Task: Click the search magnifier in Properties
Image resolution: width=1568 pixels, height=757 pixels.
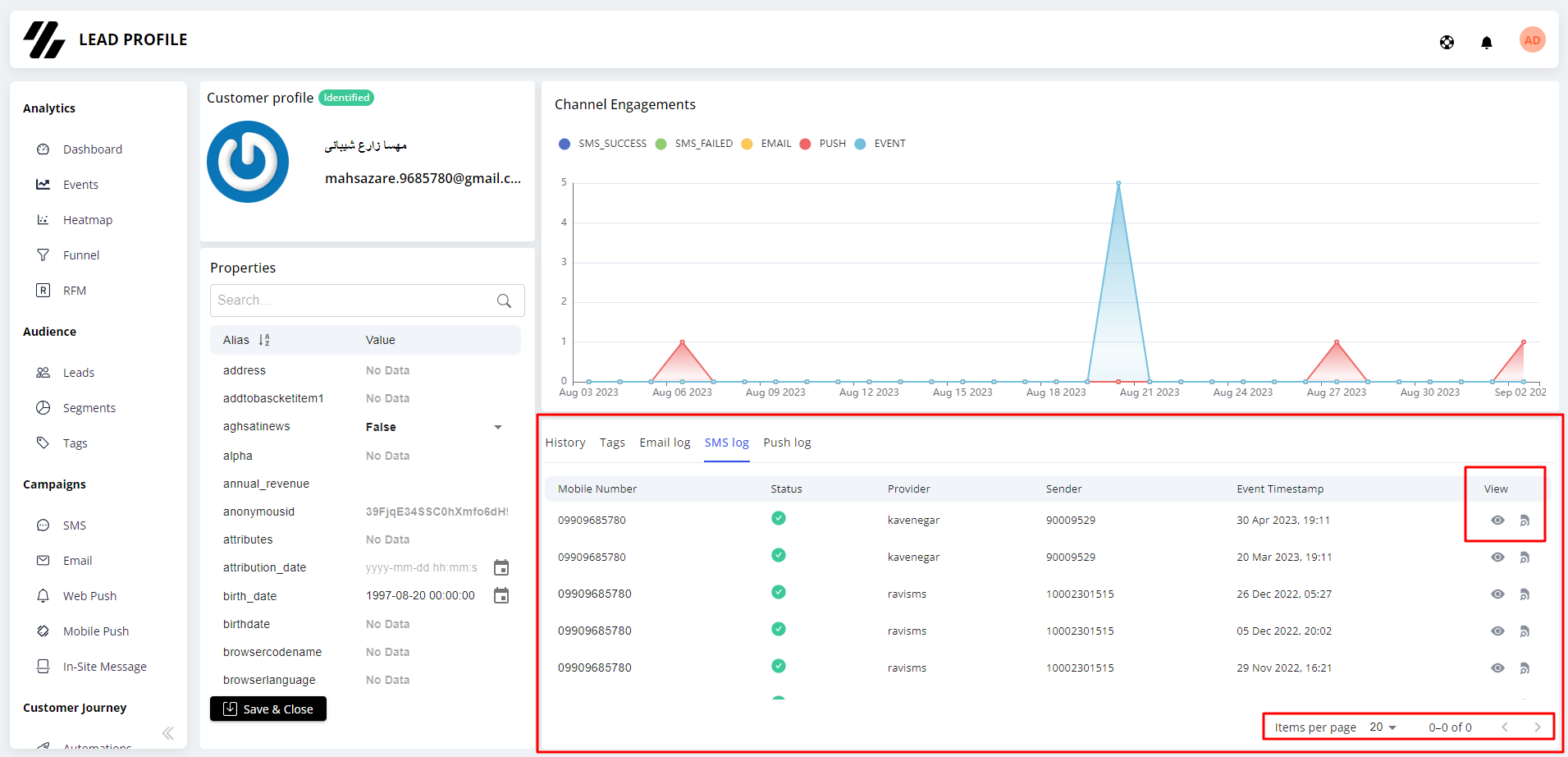Action: point(504,301)
